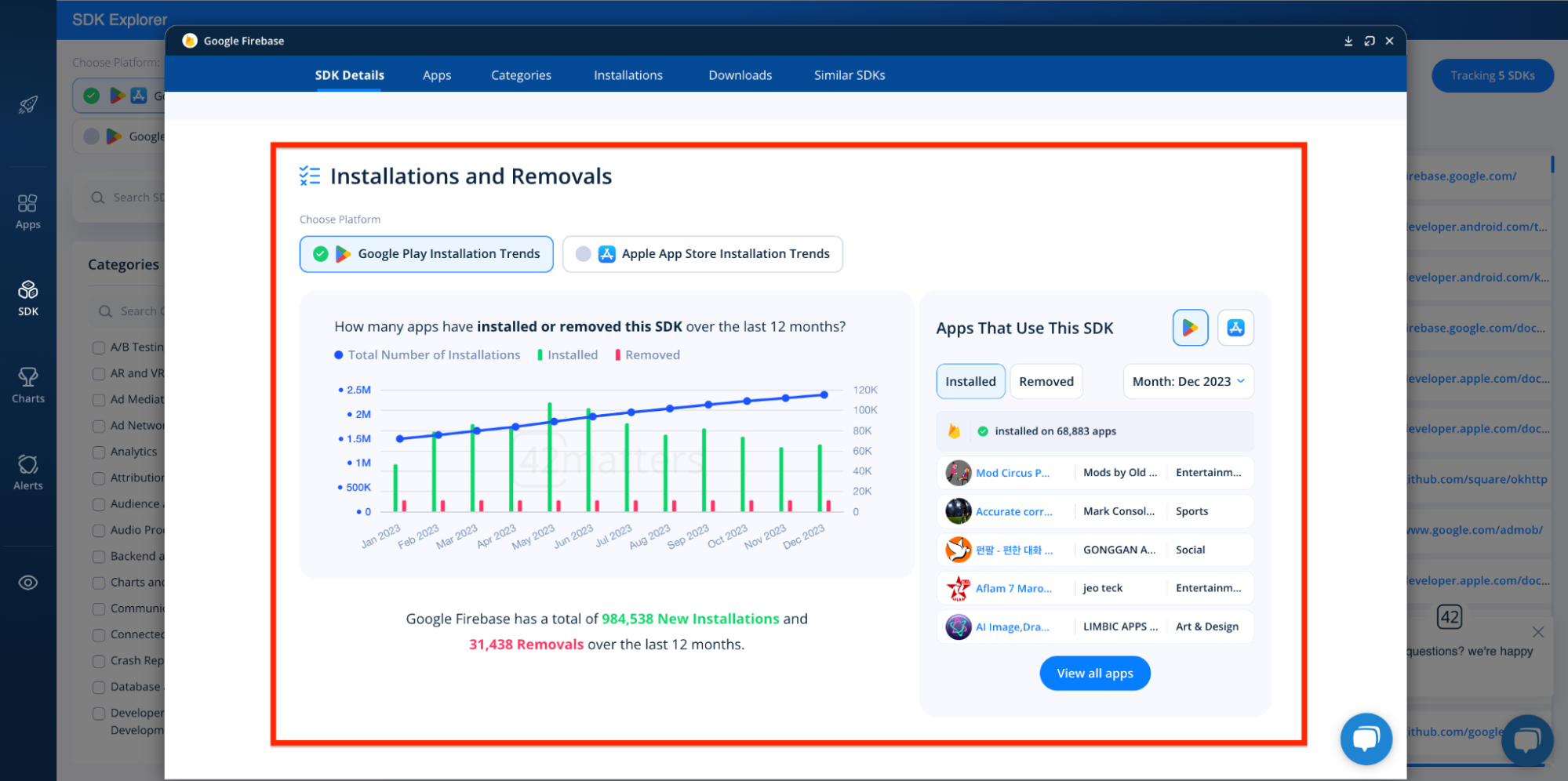Go to Alerts in the sidebar

click(28, 473)
